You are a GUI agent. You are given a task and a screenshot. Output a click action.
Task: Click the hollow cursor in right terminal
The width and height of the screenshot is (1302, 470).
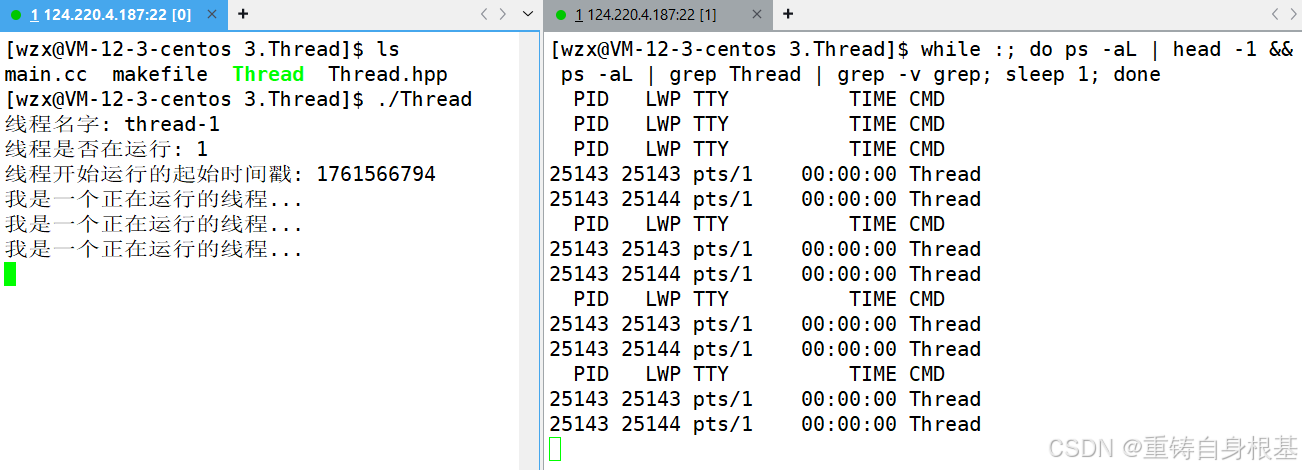pos(555,449)
